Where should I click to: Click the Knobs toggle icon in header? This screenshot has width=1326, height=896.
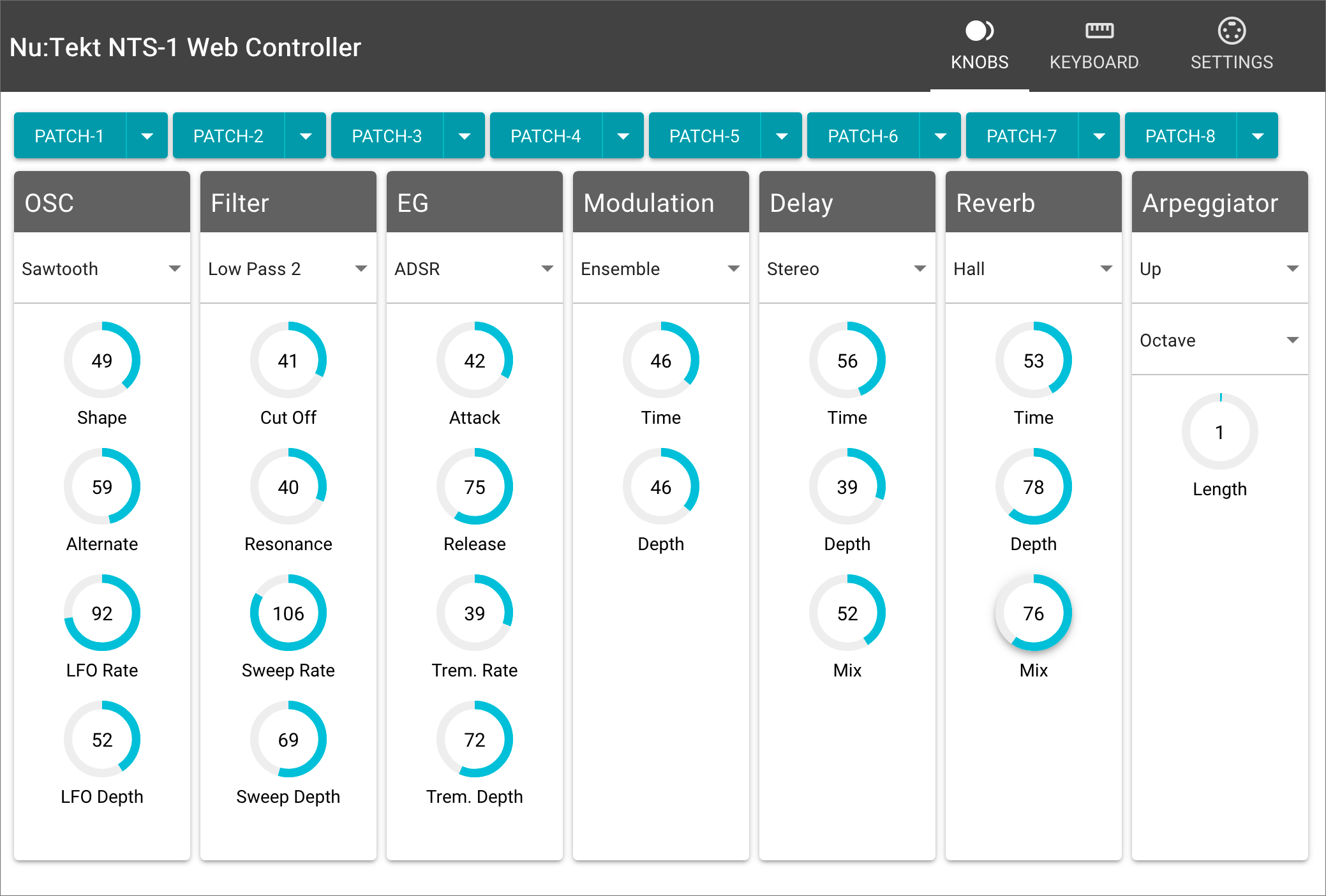tap(979, 31)
